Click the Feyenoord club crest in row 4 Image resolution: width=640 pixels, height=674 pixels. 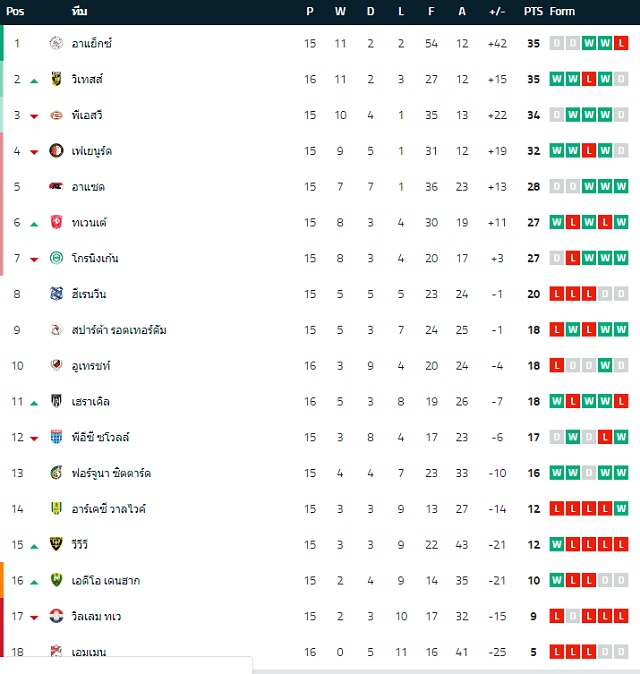point(56,151)
